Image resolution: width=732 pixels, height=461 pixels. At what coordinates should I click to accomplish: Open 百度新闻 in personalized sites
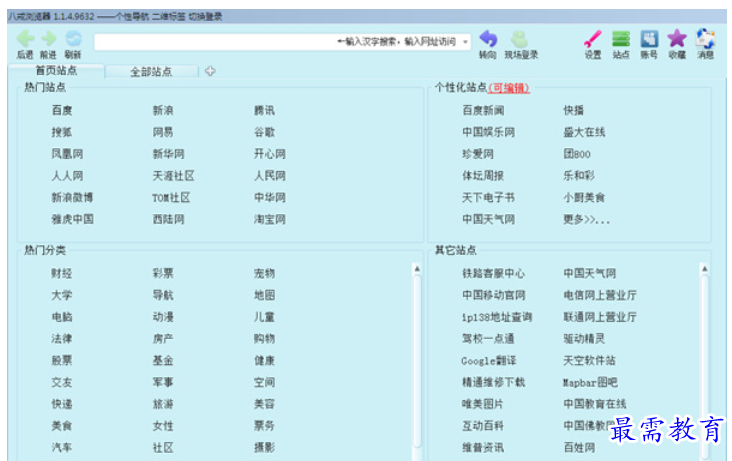coord(483,111)
